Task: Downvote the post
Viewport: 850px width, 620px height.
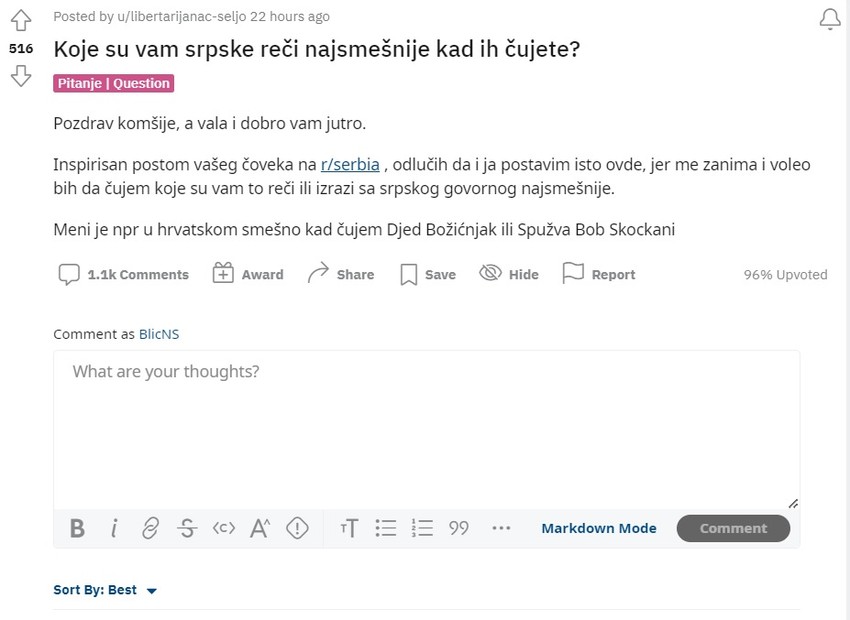Action: pyautogui.click(x=20, y=75)
